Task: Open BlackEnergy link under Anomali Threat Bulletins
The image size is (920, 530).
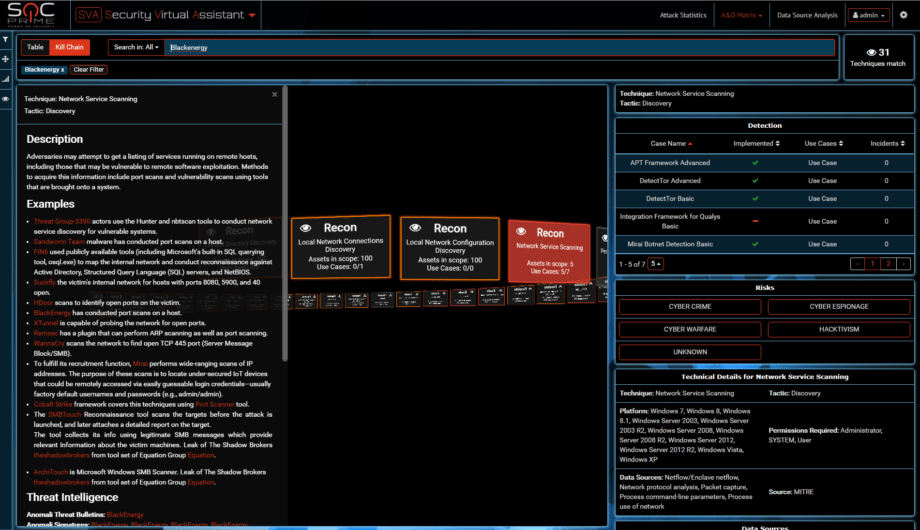Action: [125, 515]
